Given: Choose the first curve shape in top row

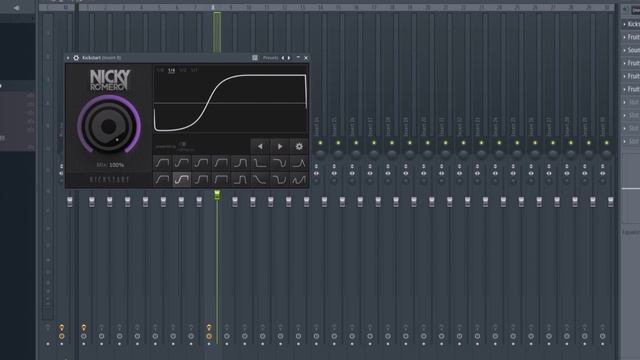Looking at the screenshot, I should click(162, 163).
